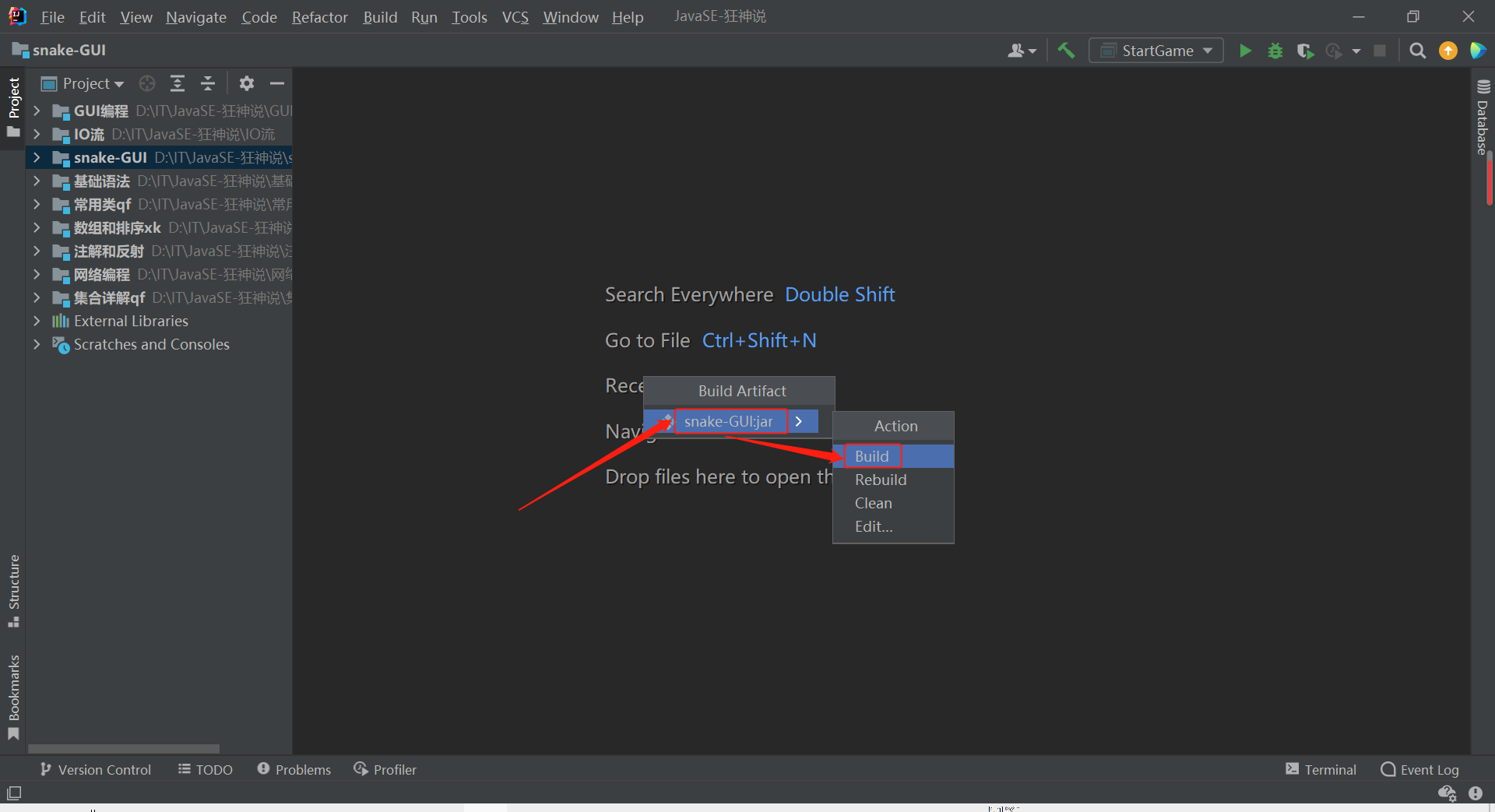Click the Profile run icon
Viewport: 1495px width, 812px height.
tap(1334, 51)
